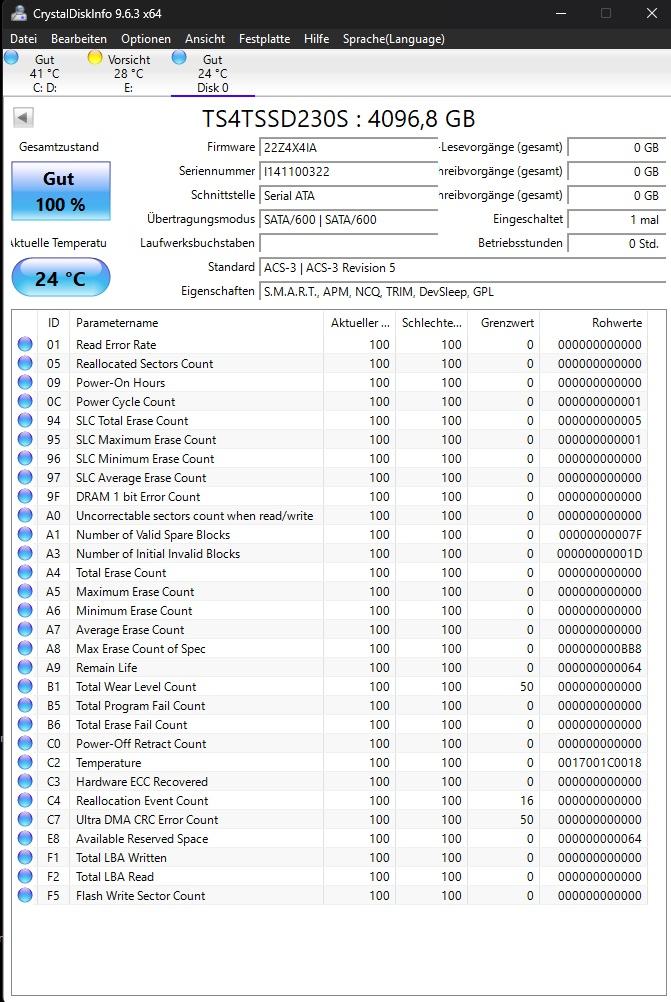Click status orb of SLC Total Erase Count row
The image size is (671, 1002).
(x=25, y=420)
